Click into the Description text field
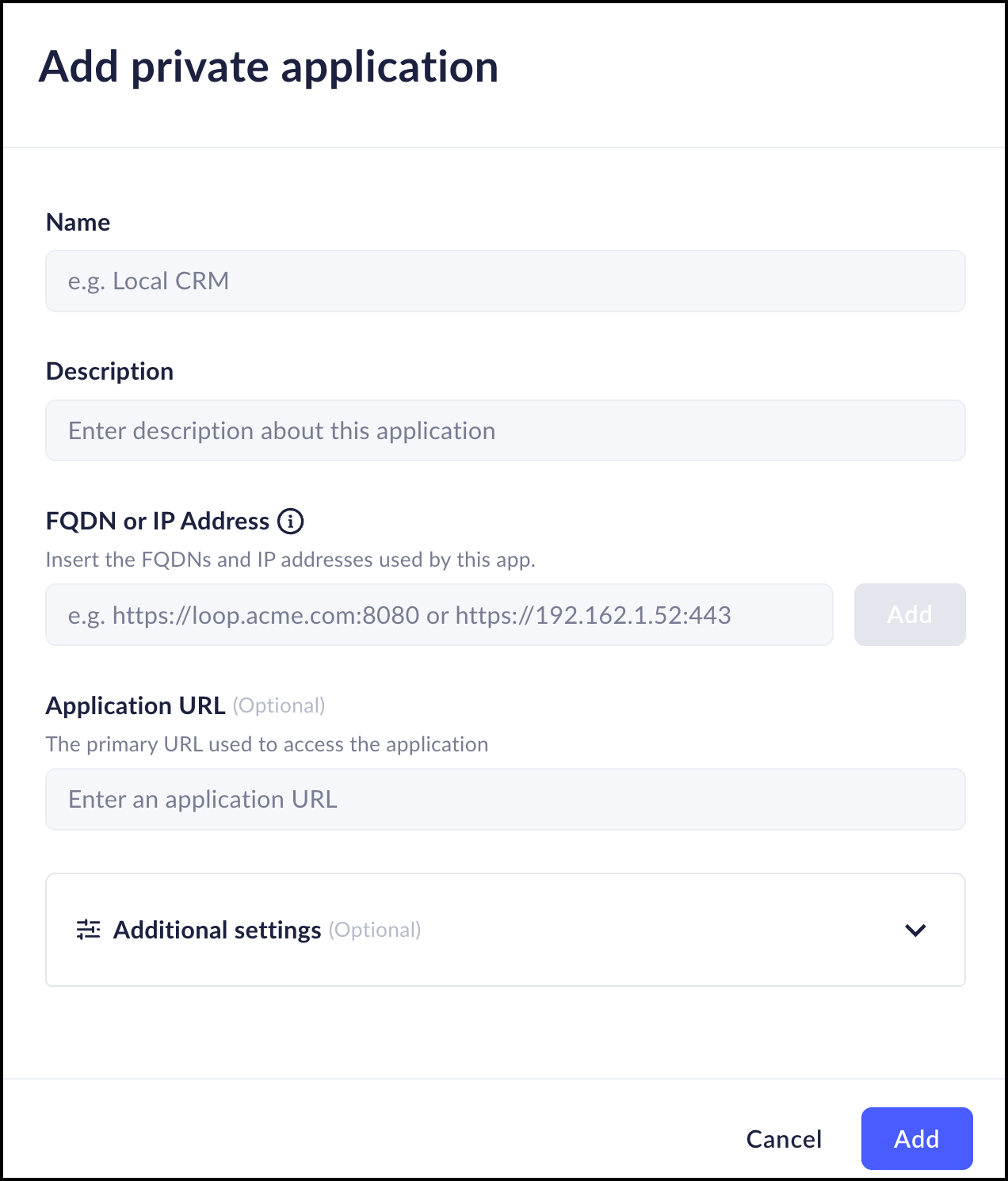The width and height of the screenshot is (1008, 1181). pos(505,430)
